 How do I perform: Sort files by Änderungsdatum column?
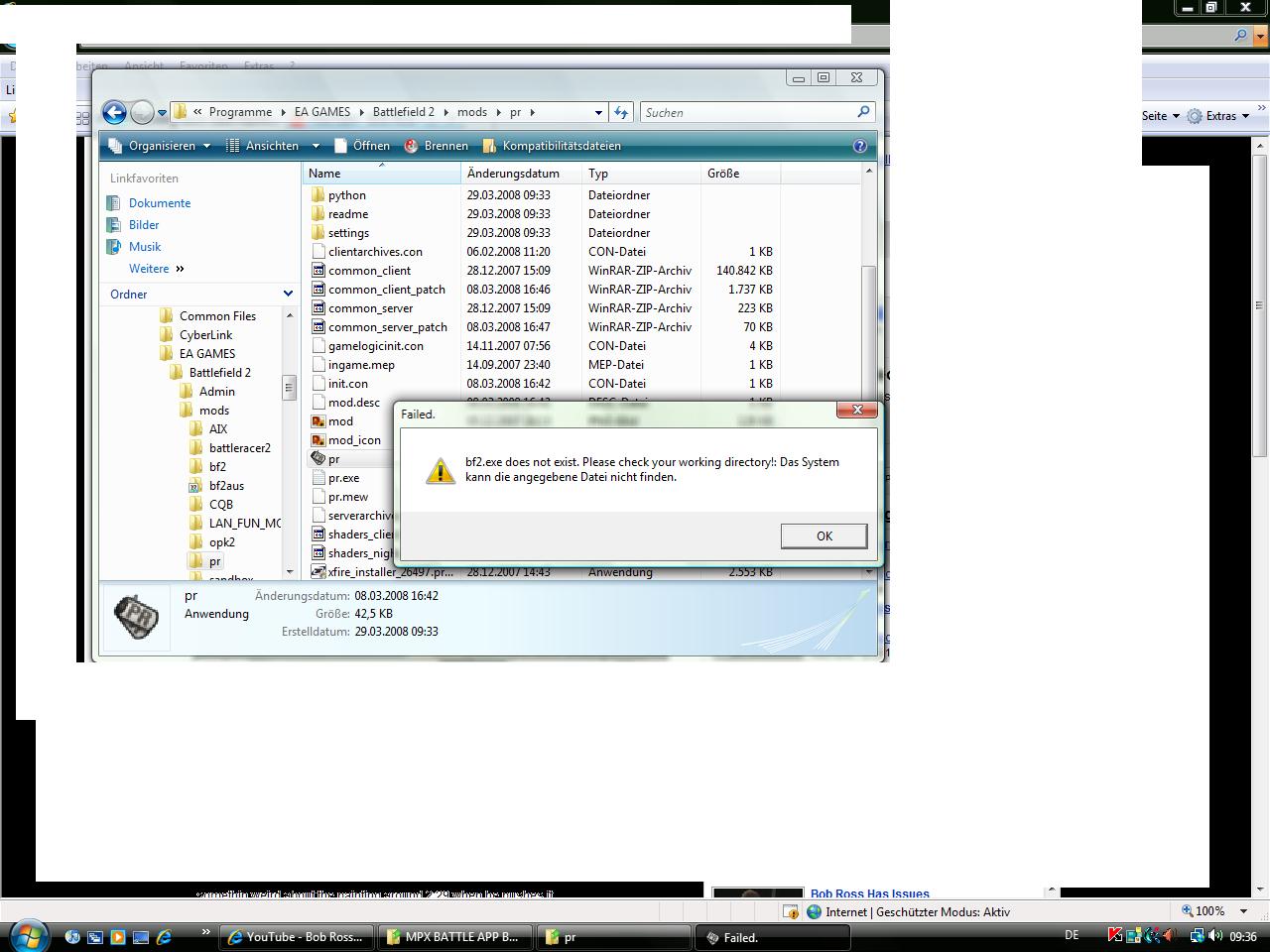522,174
